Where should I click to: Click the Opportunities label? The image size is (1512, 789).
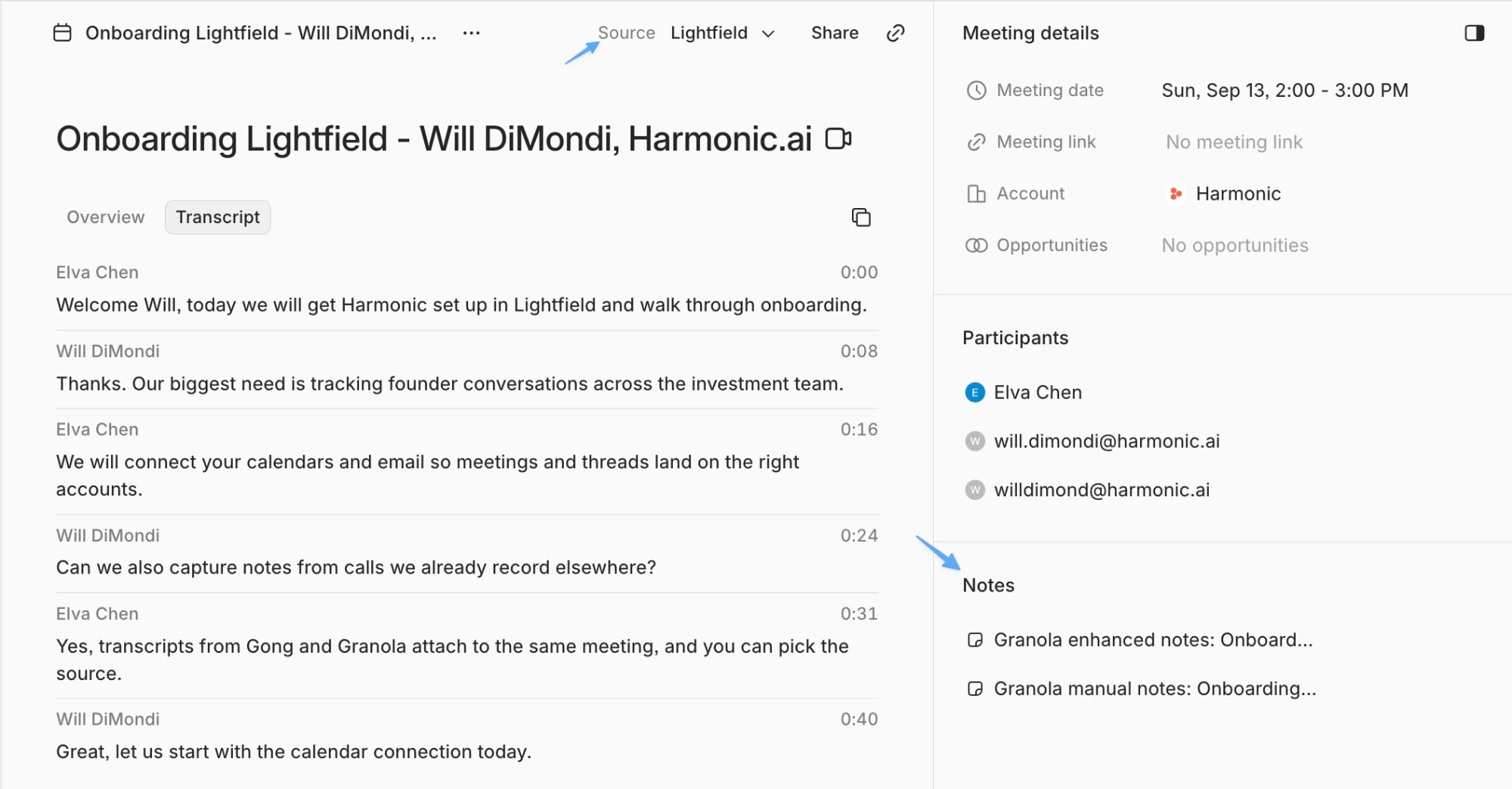1052,245
